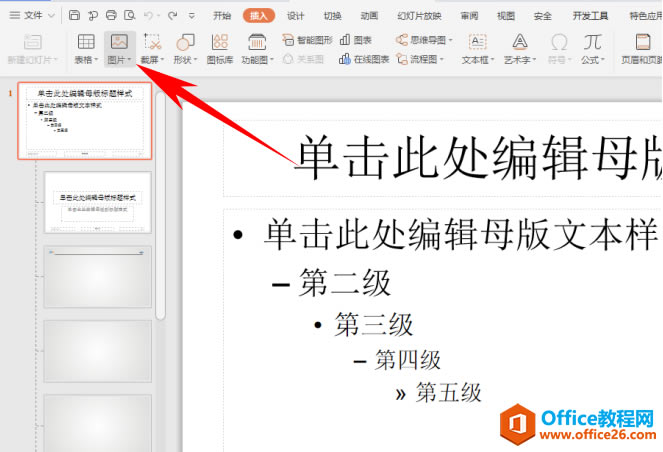
Task: Click the 在线图表 online chart button
Action: [x=364, y=59]
